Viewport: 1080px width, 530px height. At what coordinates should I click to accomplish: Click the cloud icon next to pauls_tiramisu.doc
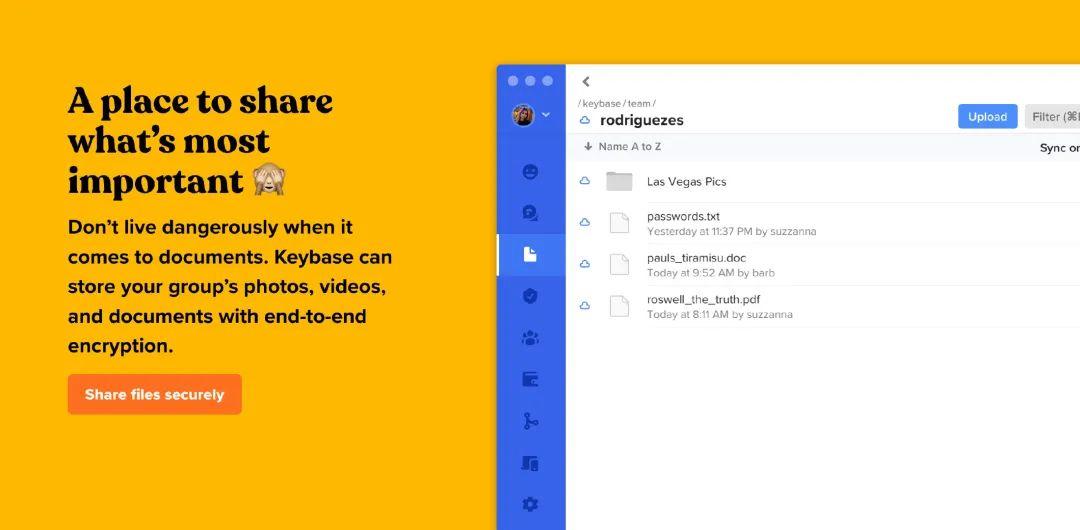[585, 264]
